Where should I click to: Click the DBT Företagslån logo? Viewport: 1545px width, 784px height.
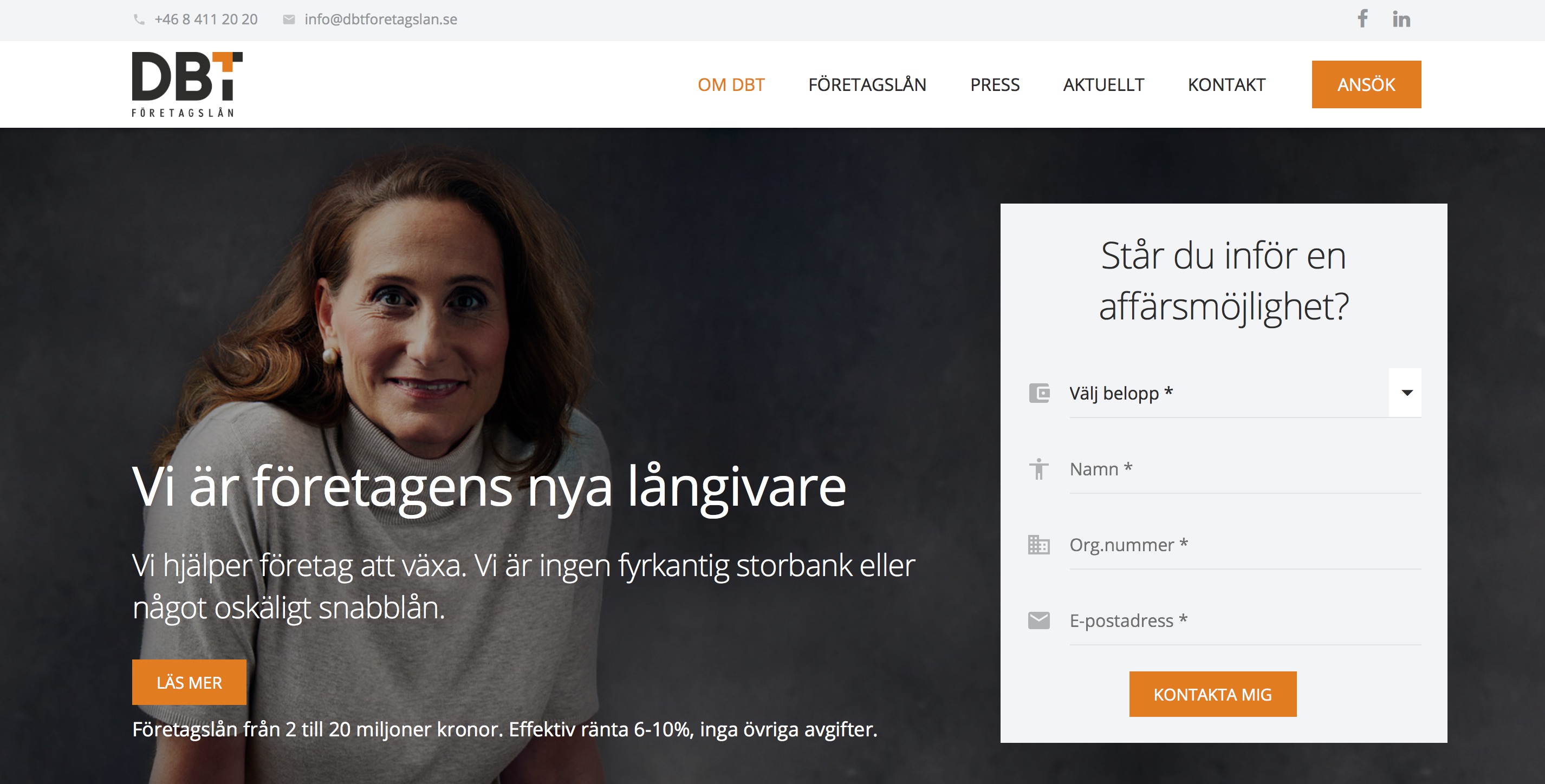187,84
